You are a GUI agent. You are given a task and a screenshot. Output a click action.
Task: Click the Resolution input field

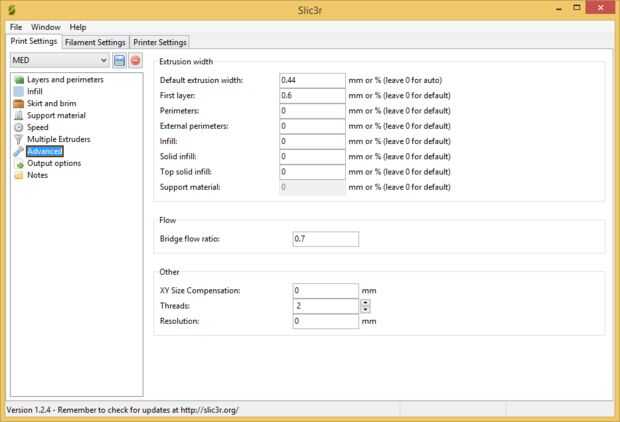click(326, 321)
